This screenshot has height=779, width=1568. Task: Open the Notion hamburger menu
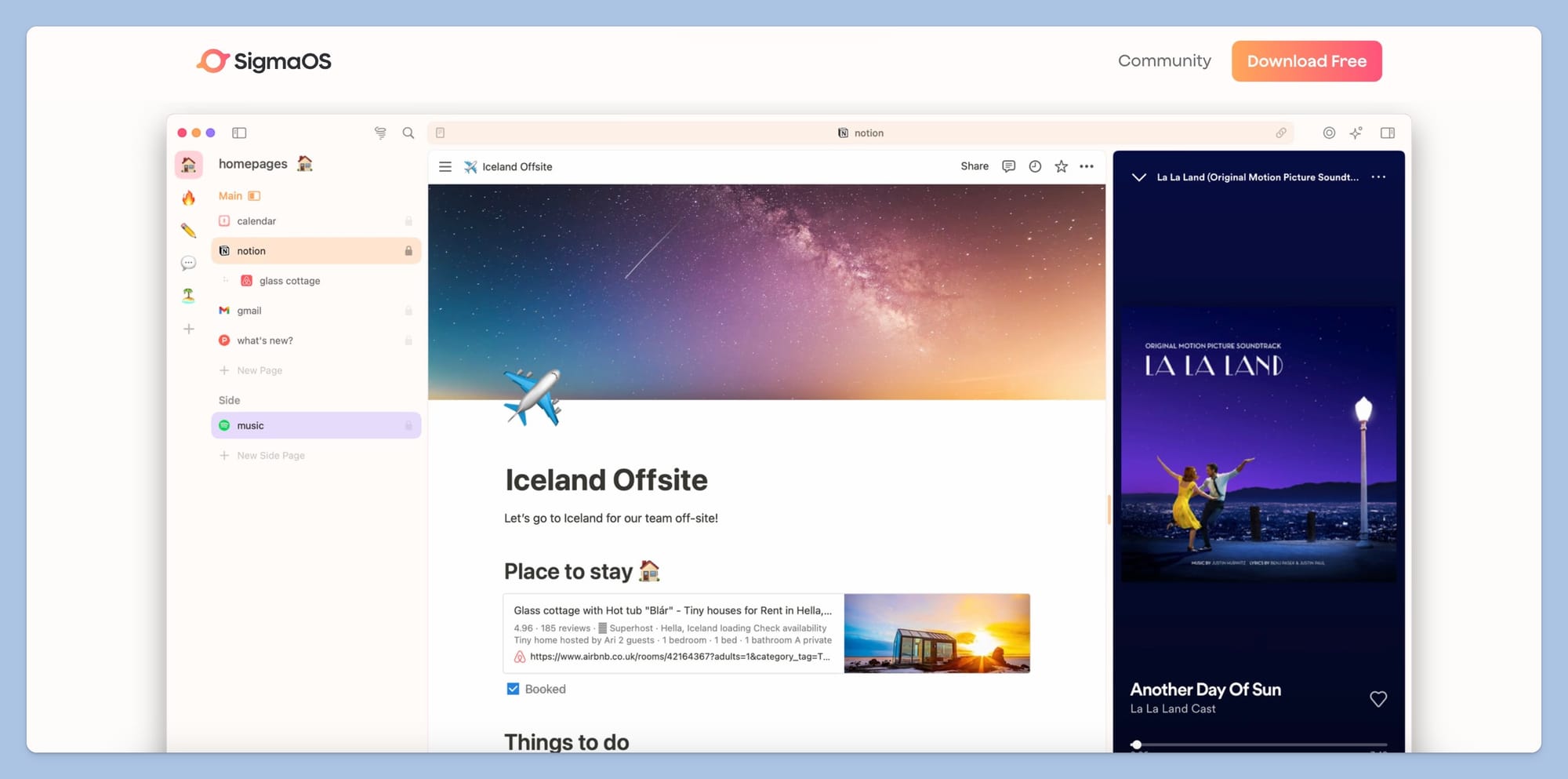445,166
